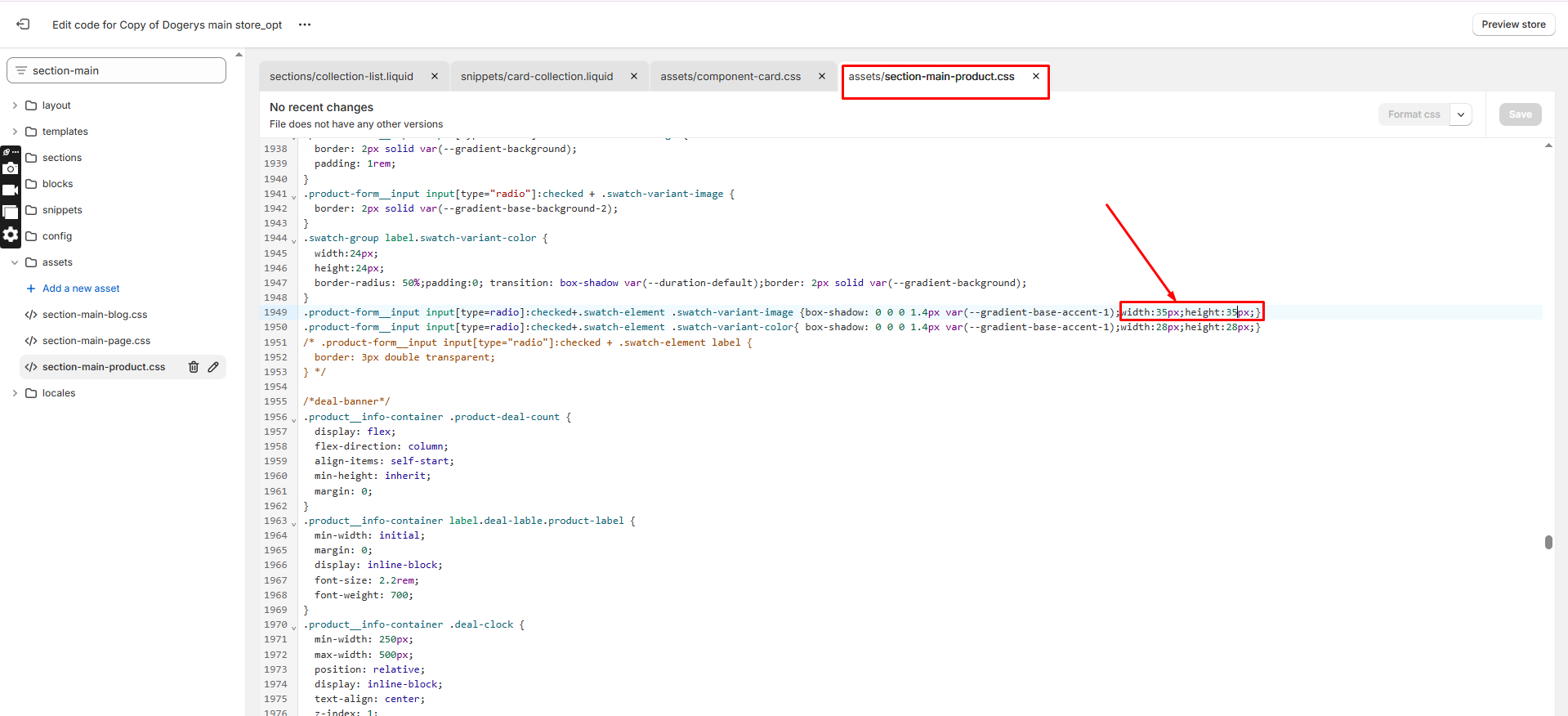The width and height of the screenshot is (1568, 716).
Task: Click the Preview store button
Action: pyautogui.click(x=1513, y=25)
